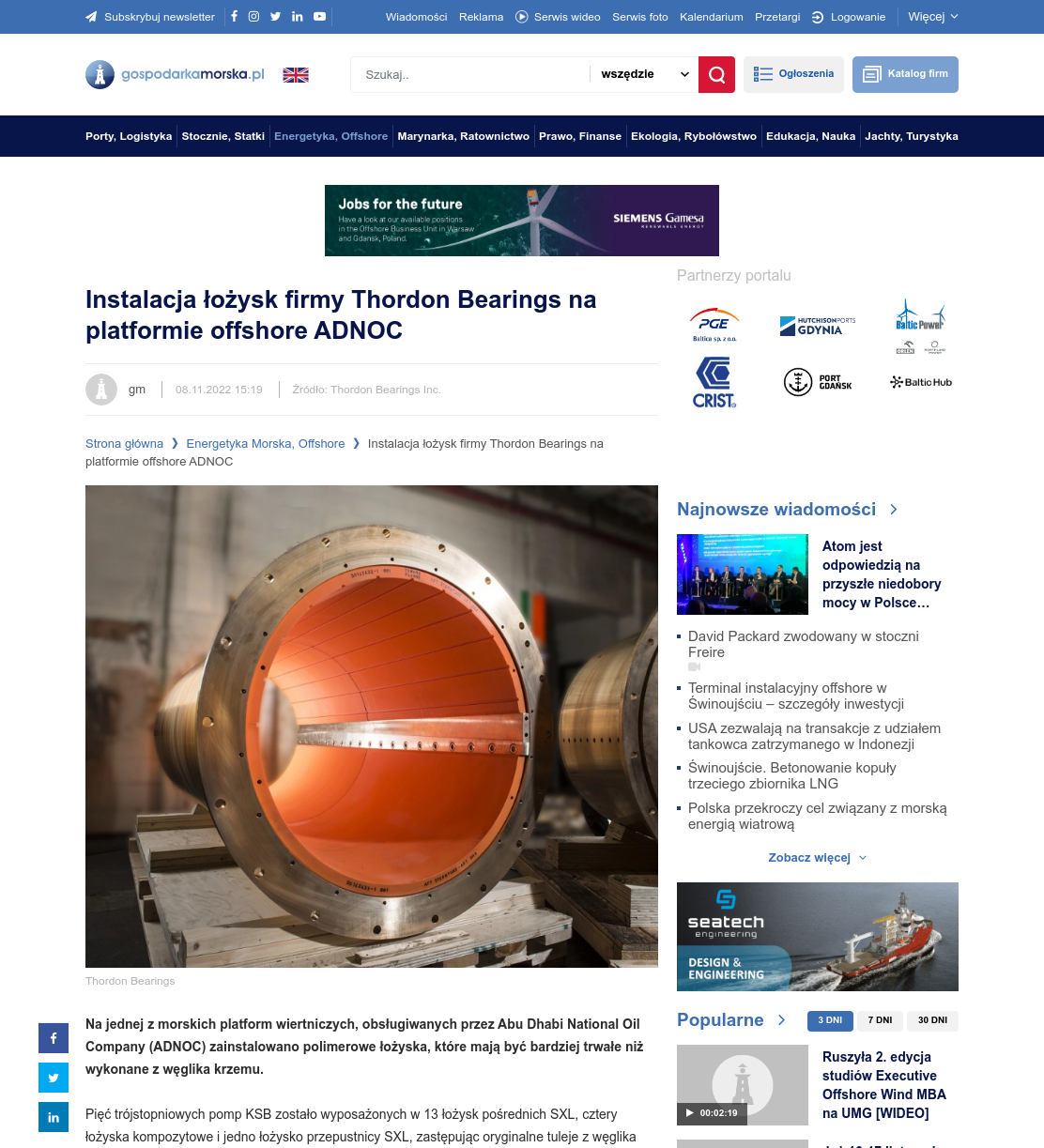Viewport: 1044px width, 1148px height.
Task: Open Atom jest odpowiedzią headline
Action: point(882,574)
